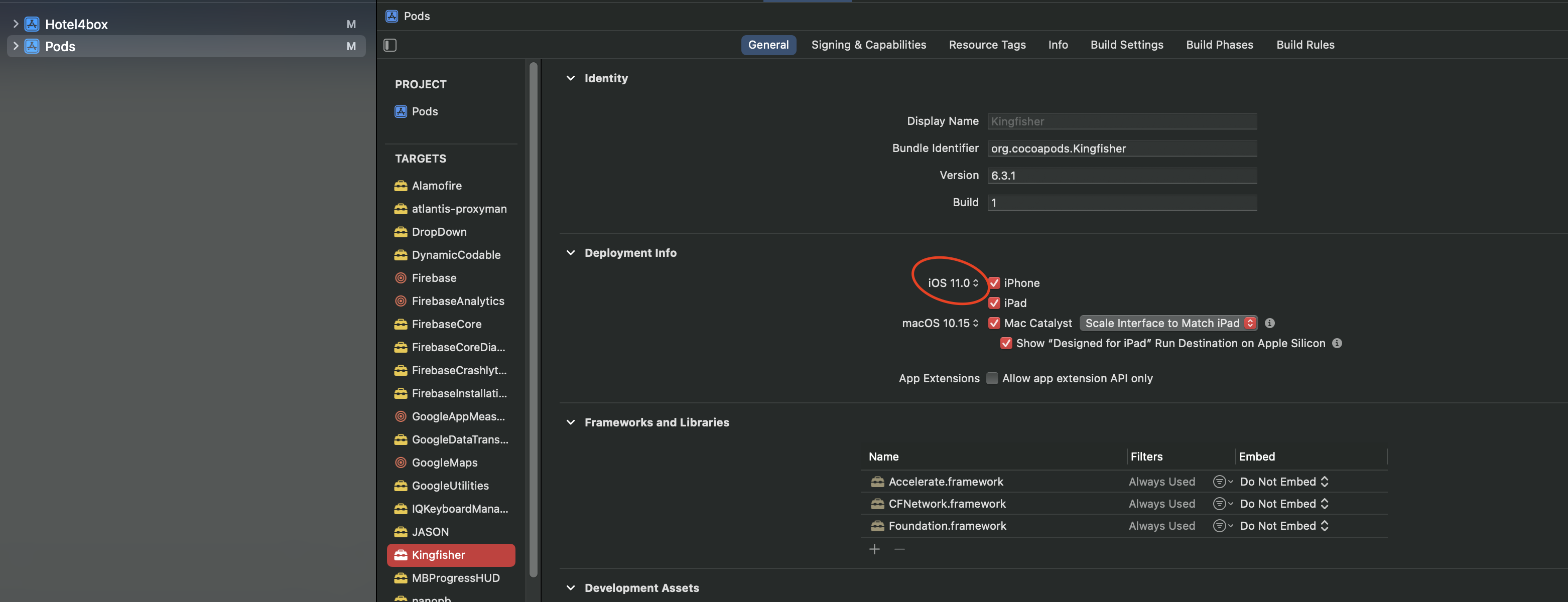This screenshot has height=602, width=1568.
Task: Select the Alamofire target icon
Action: click(401, 186)
